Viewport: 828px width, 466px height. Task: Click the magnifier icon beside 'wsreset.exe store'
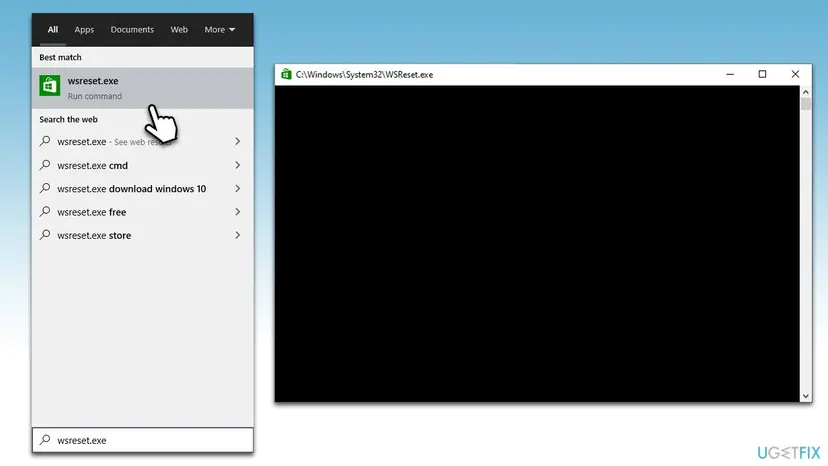click(x=45, y=235)
